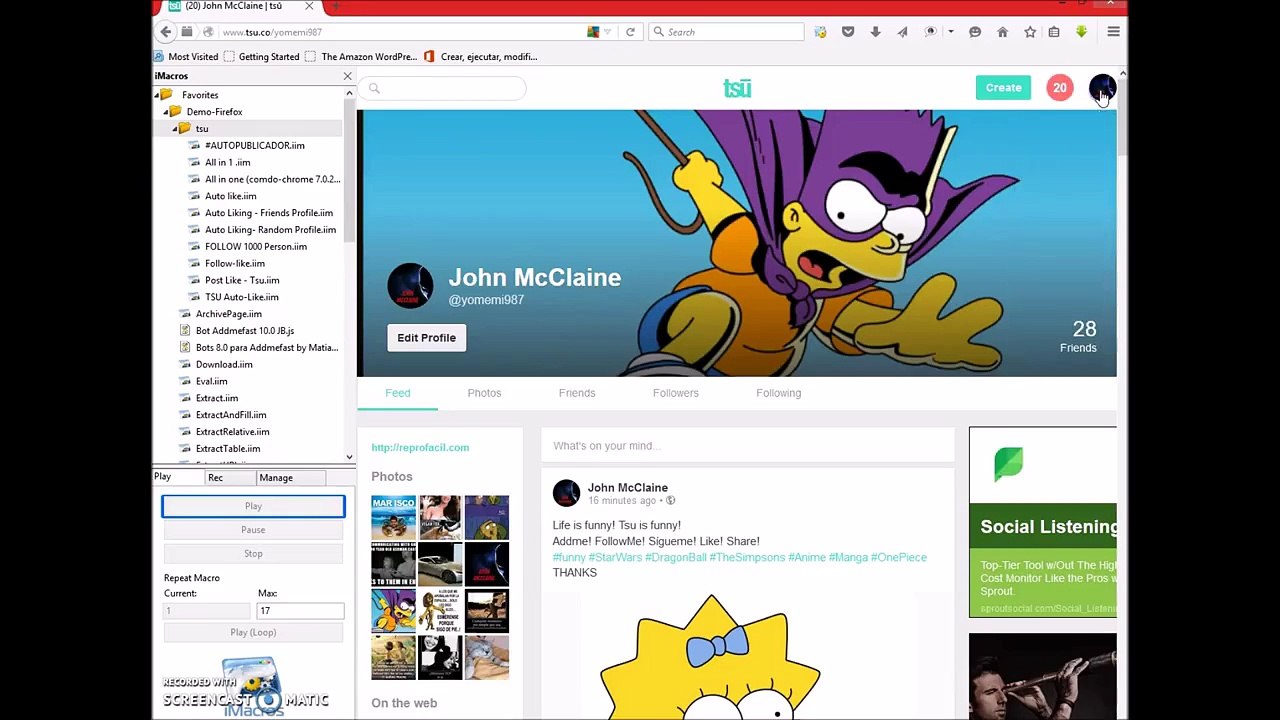Click the green Create button

1003,88
